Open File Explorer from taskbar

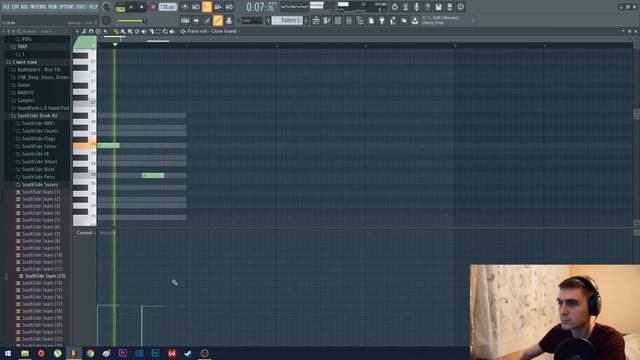pyautogui.click(x=25, y=353)
